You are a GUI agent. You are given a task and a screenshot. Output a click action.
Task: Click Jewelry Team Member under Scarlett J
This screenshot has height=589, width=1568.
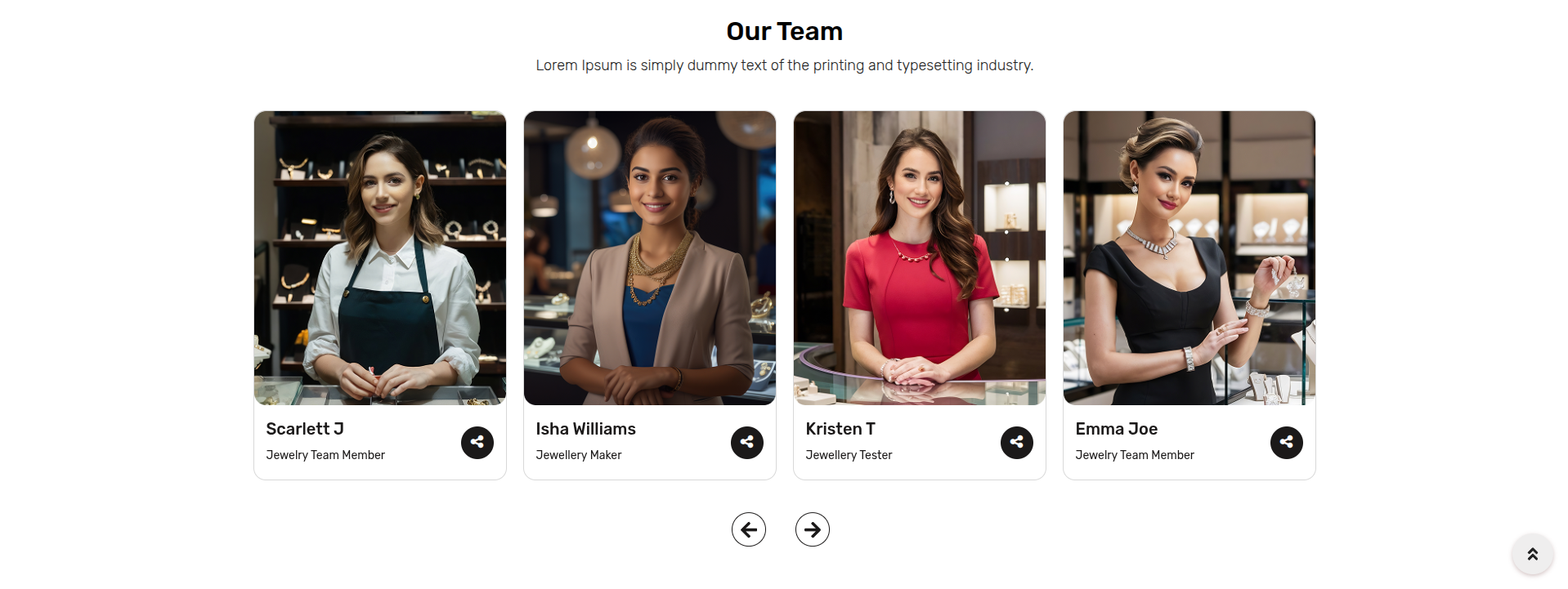tap(325, 455)
